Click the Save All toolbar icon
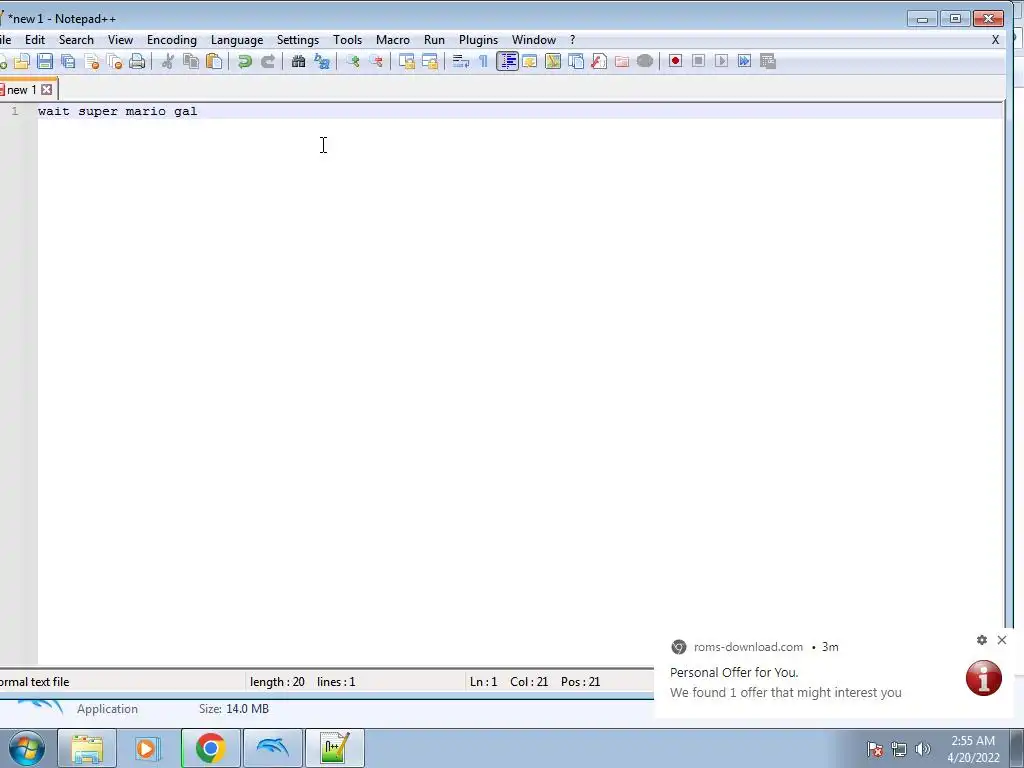 pos(68,61)
